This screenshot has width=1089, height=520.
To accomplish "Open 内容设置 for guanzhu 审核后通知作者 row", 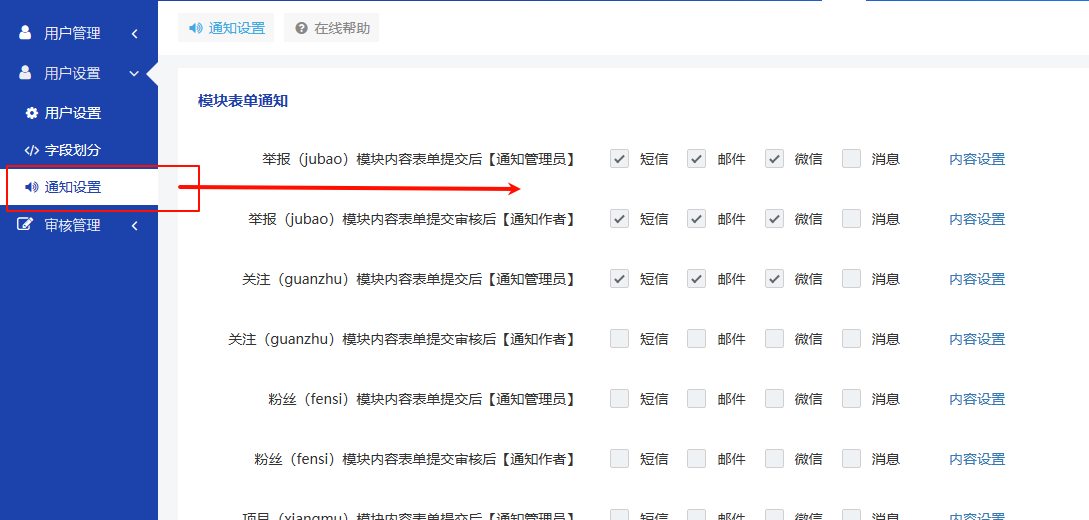I will coord(977,339).
